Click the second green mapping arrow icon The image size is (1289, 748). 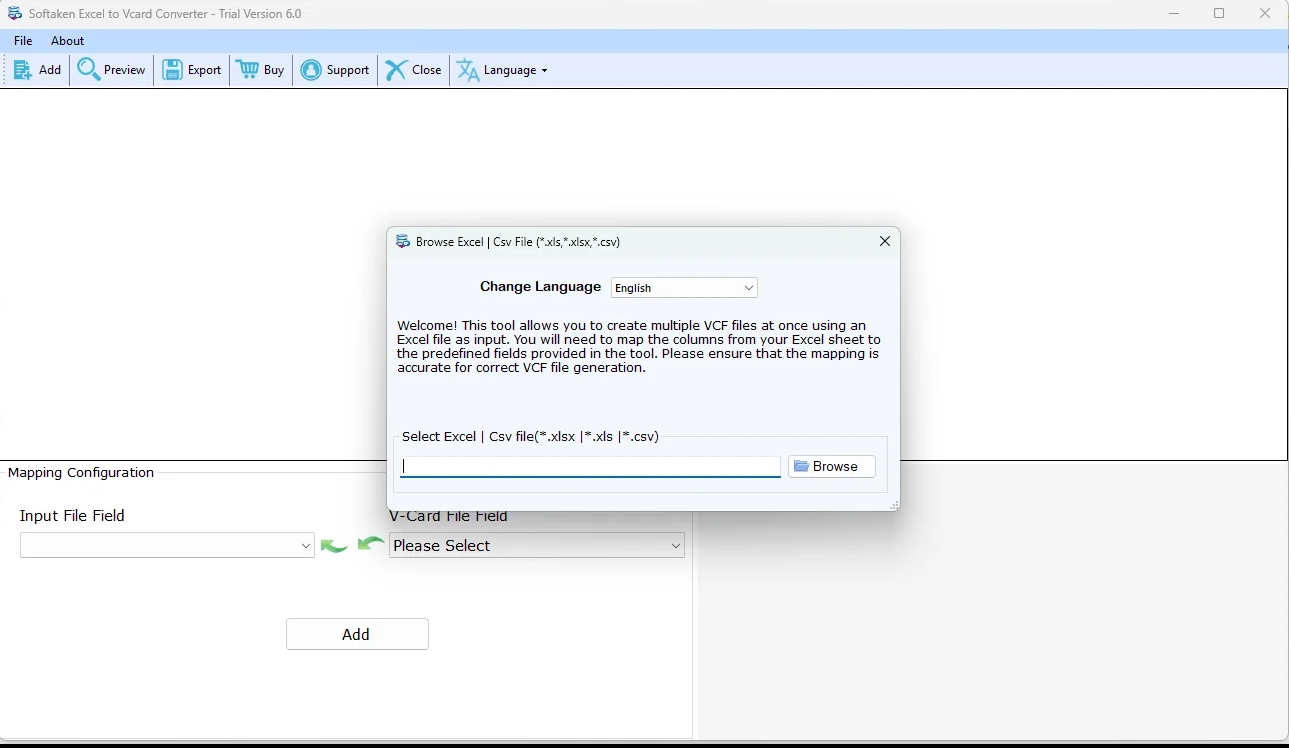[x=371, y=543]
